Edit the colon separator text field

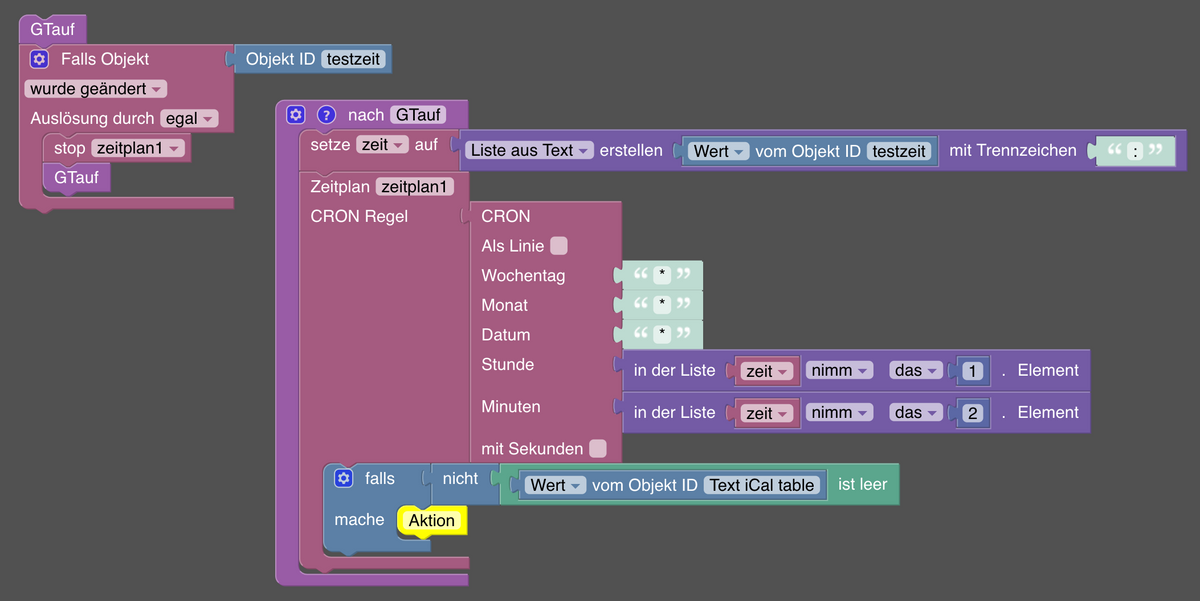click(x=1135, y=151)
